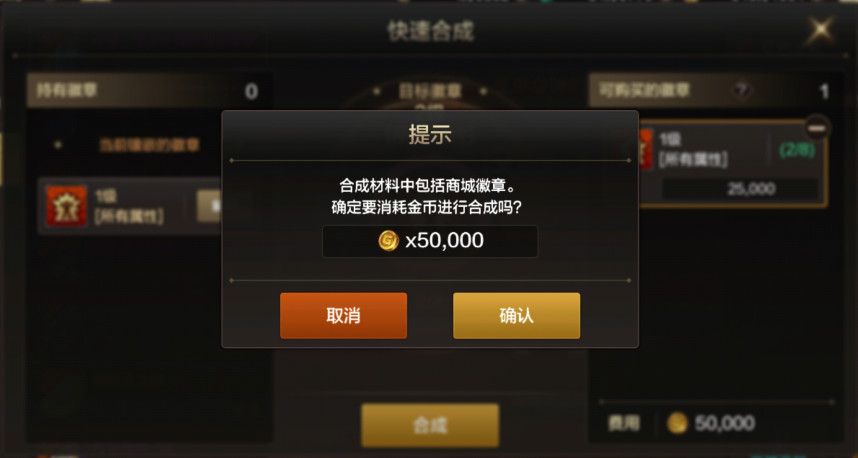858x458 pixels.
Task: Click the green (2/8) count indicator
Action: coord(796,150)
